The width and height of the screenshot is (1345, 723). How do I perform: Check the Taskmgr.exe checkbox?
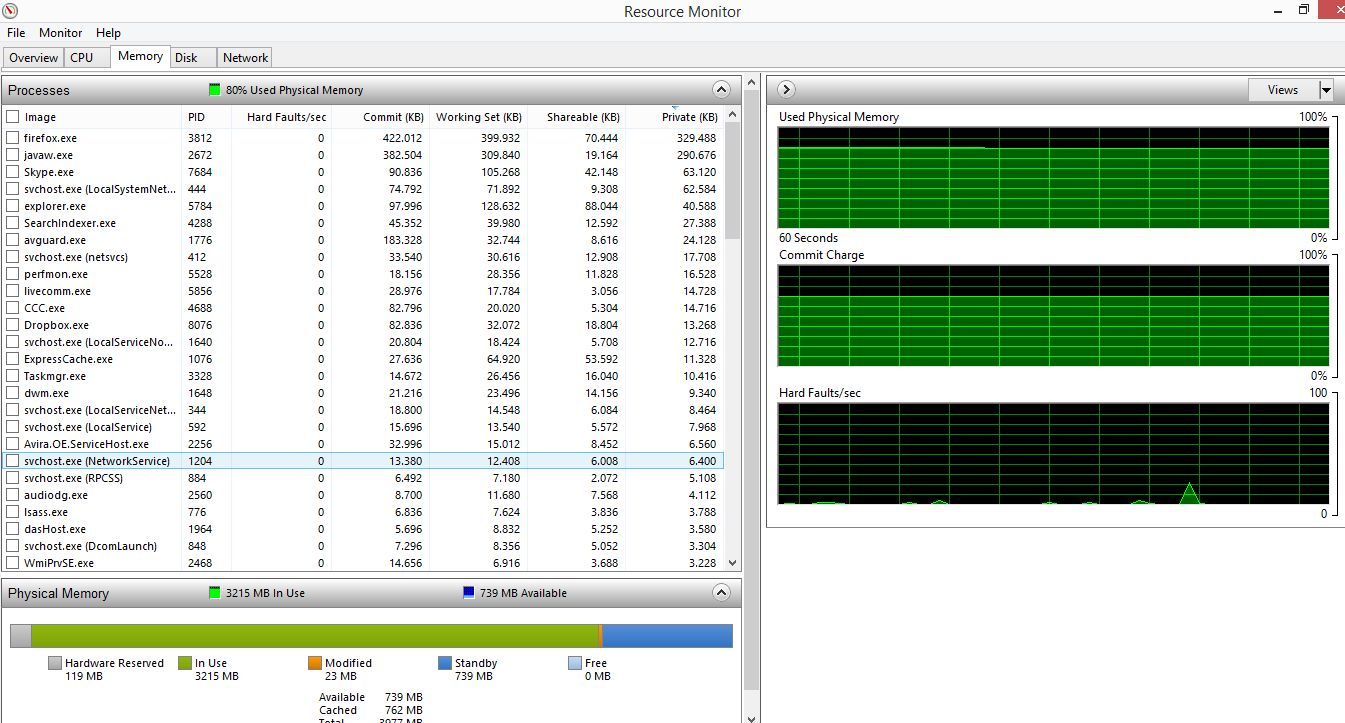[12, 376]
